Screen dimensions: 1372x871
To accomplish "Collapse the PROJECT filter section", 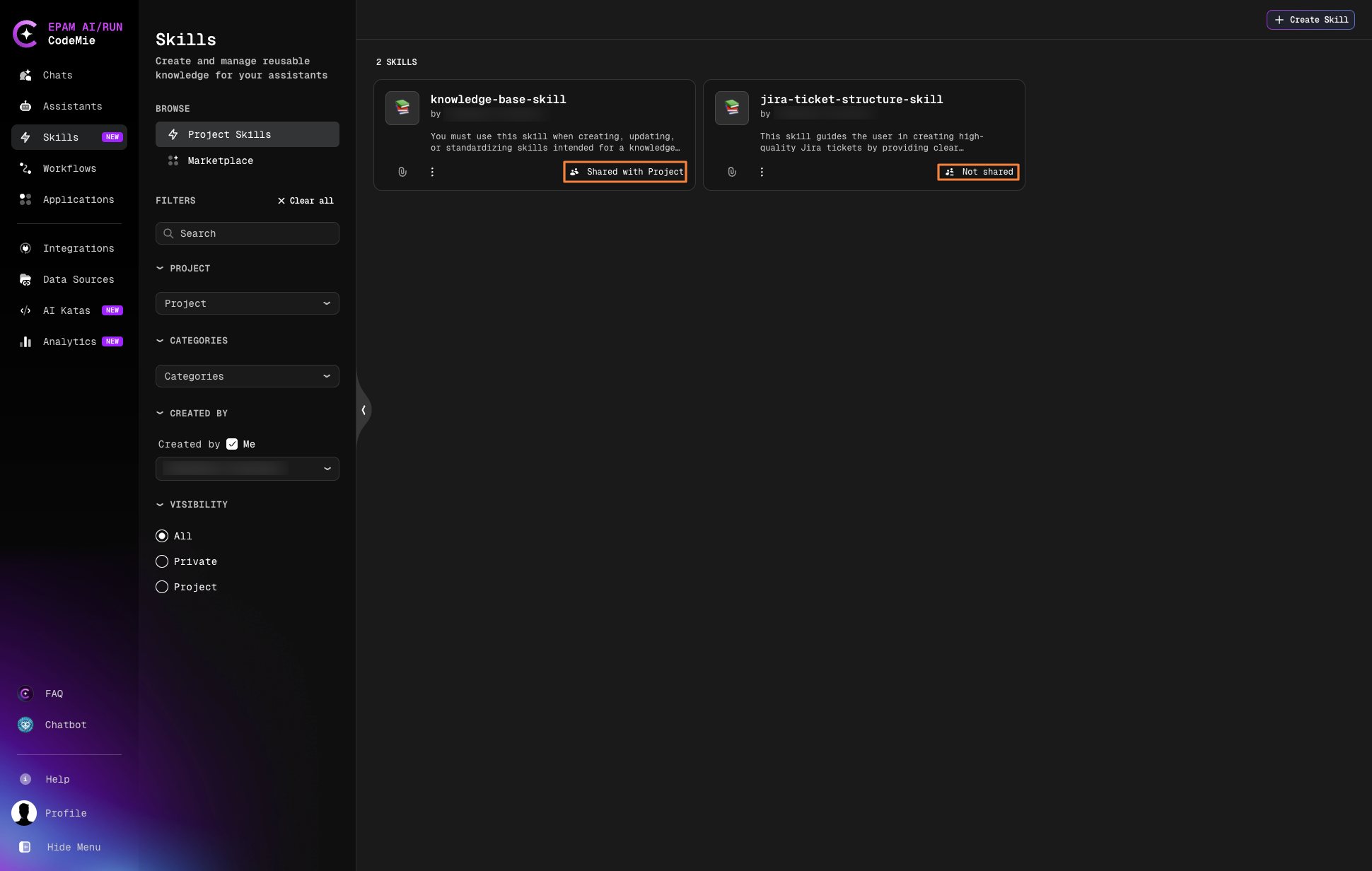I will (183, 269).
